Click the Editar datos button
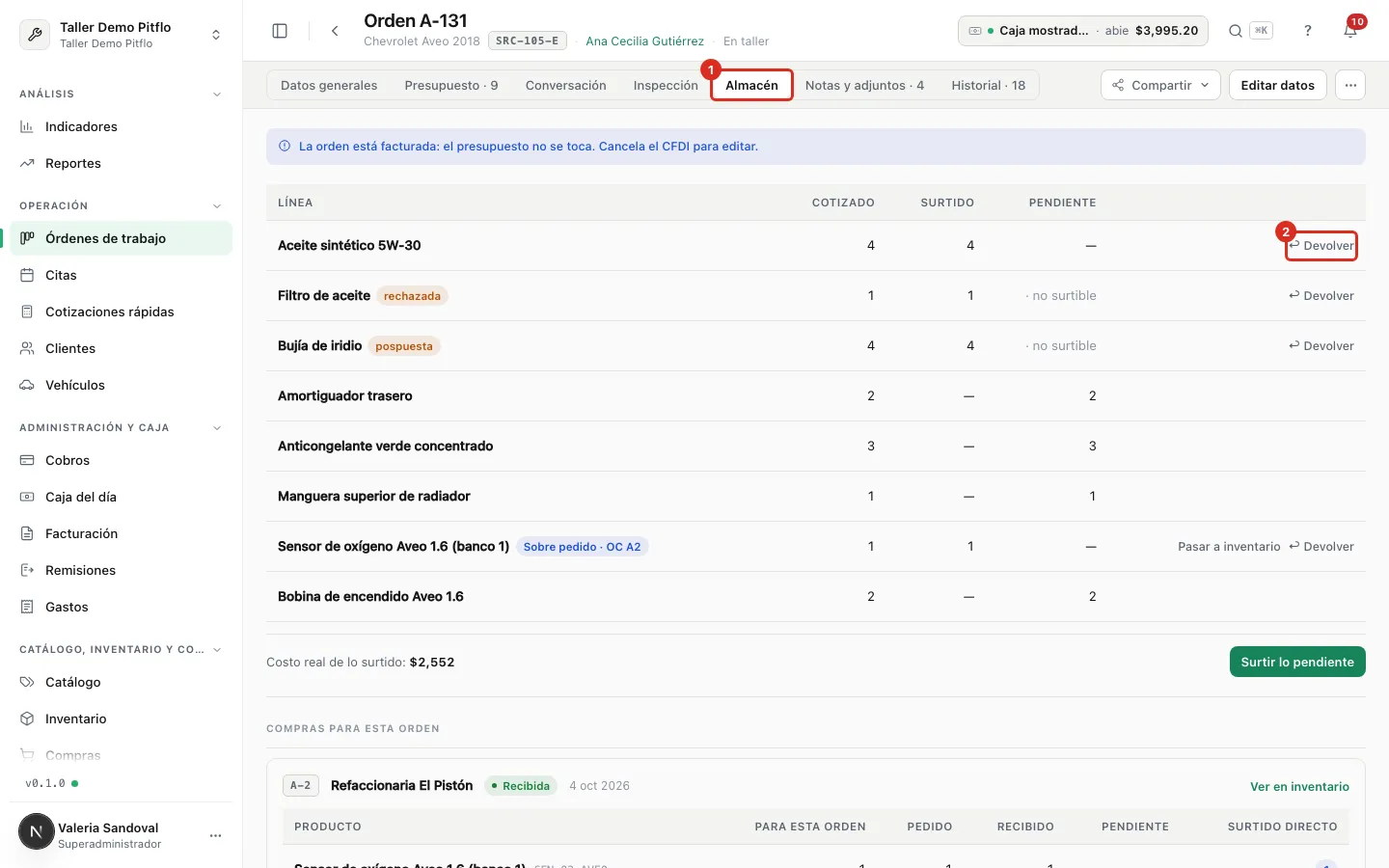 (1278, 85)
